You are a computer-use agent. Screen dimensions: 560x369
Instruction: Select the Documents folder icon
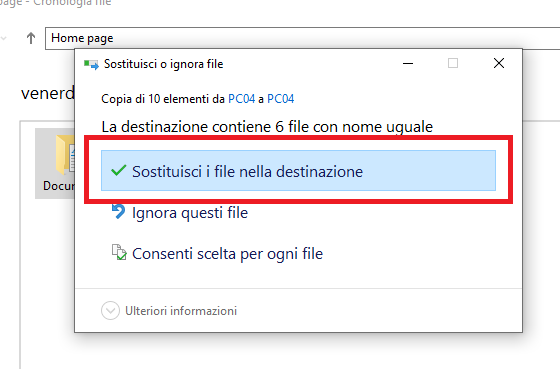(x=65, y=155)
